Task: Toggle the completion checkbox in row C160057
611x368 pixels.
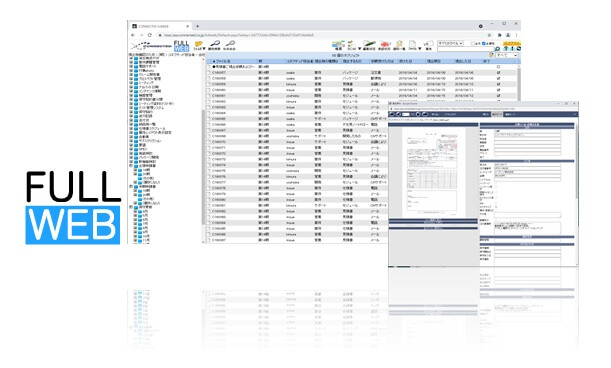Action: pyautogui.click(x=498, y=73)
